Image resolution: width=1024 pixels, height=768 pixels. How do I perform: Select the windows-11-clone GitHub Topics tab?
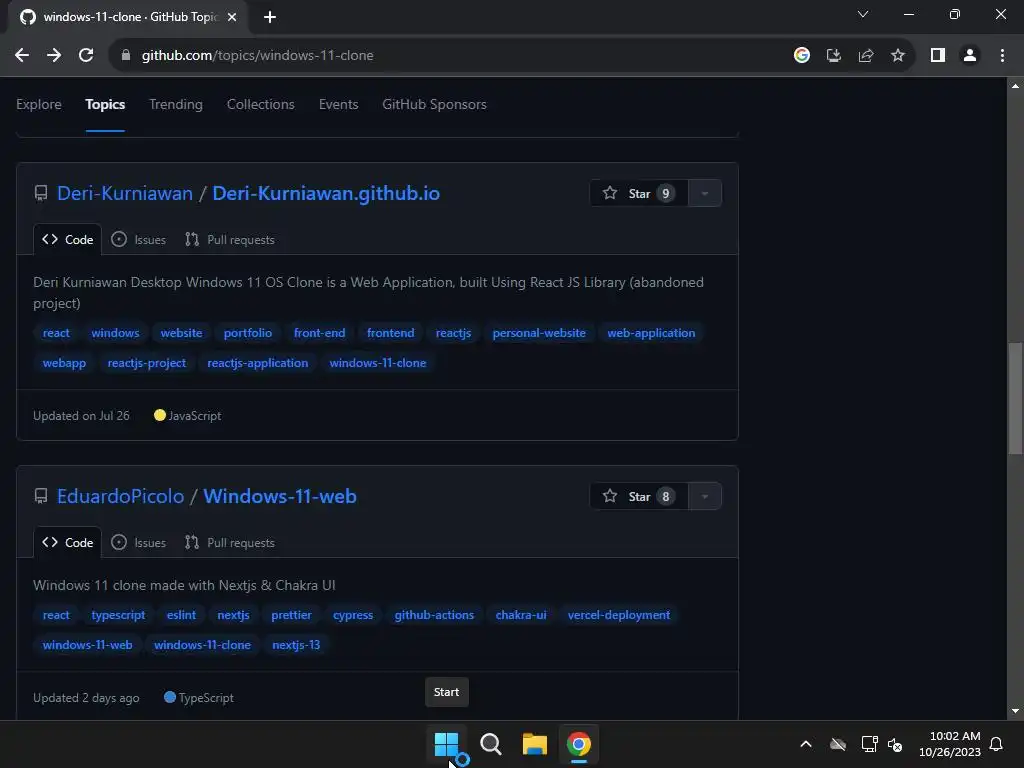coord(128,17)
